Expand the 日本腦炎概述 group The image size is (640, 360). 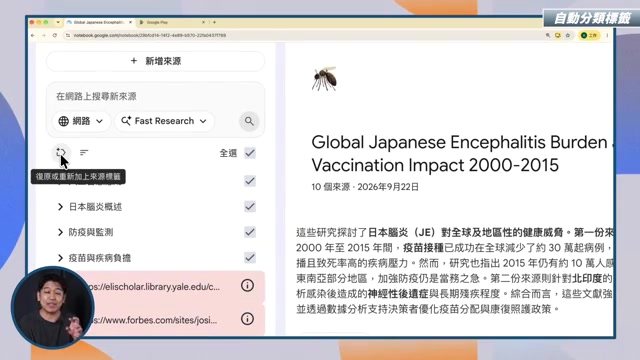click(60, 207)
